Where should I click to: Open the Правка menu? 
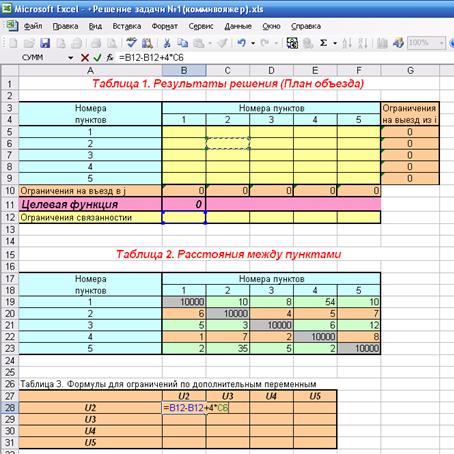coord(65,26)
